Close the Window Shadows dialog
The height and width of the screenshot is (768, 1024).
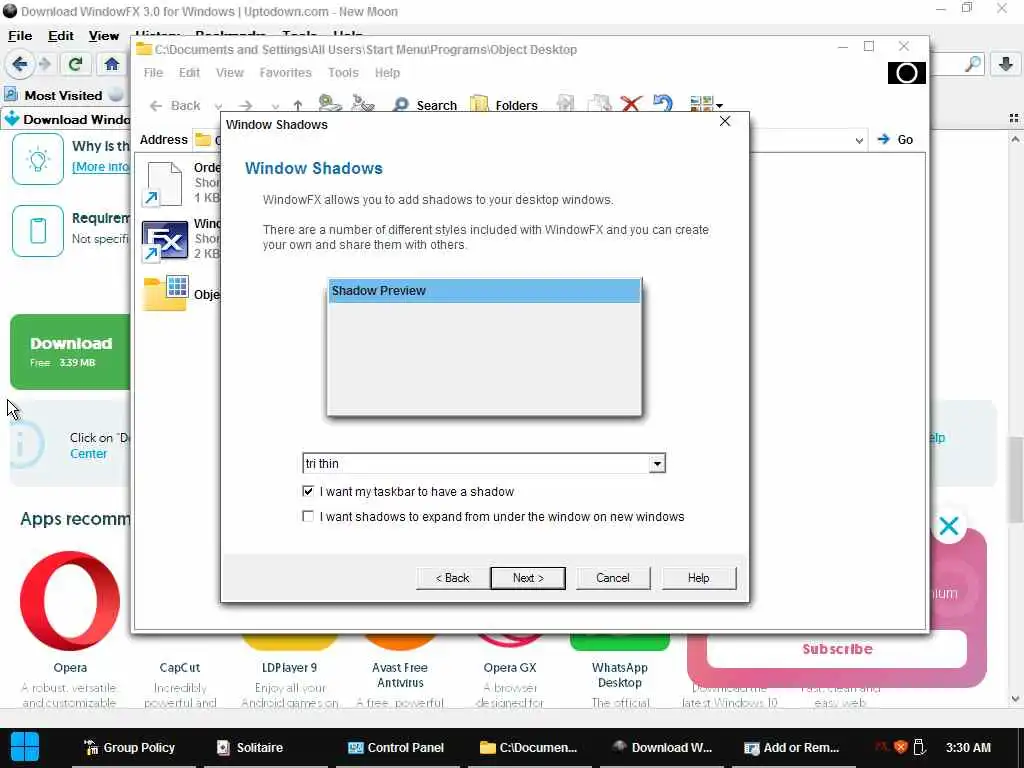(x=725, y=121)
